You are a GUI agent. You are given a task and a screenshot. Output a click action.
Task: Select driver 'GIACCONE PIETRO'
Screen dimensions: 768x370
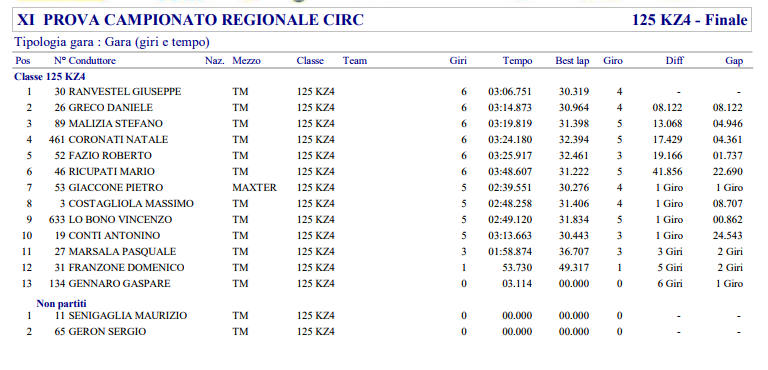[x=116, y=188]
